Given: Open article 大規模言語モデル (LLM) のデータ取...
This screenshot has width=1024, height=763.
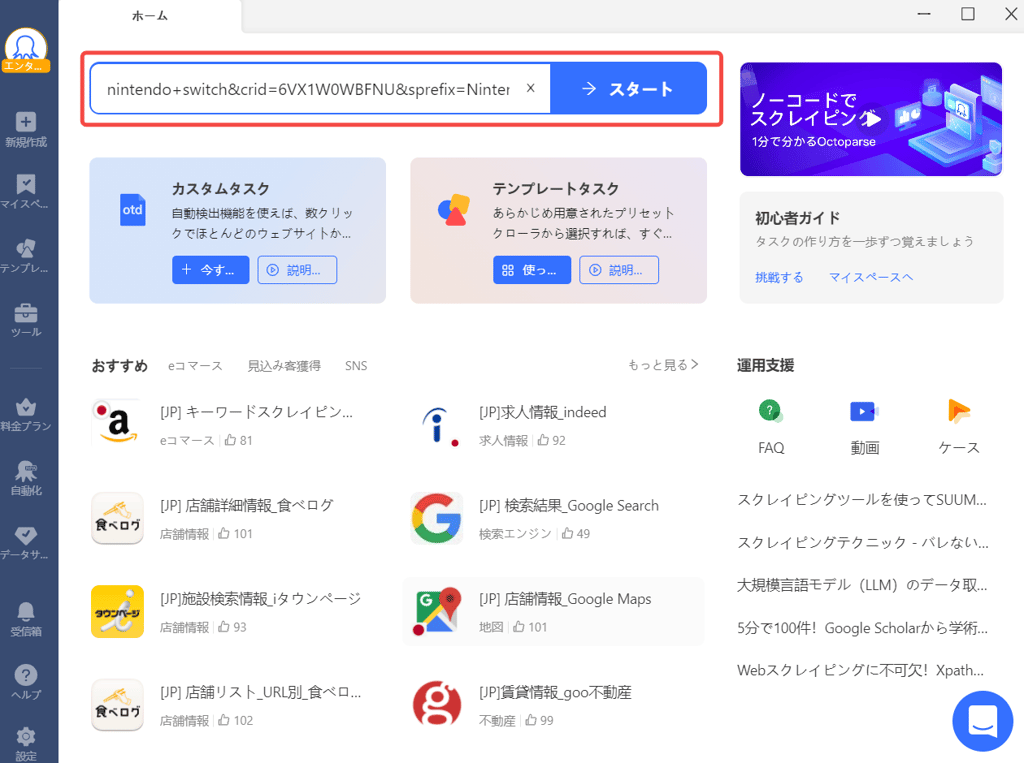Looking at the screenshot, I should point(862,585).
